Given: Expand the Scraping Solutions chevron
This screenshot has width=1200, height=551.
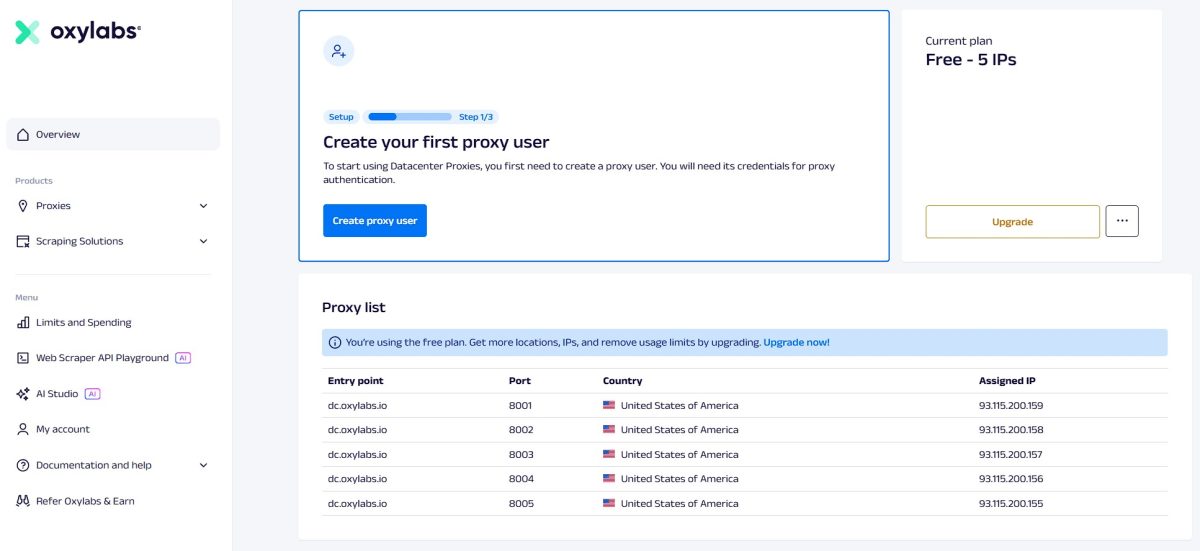Looking at the screenshot, I should [x=203, y=241].
